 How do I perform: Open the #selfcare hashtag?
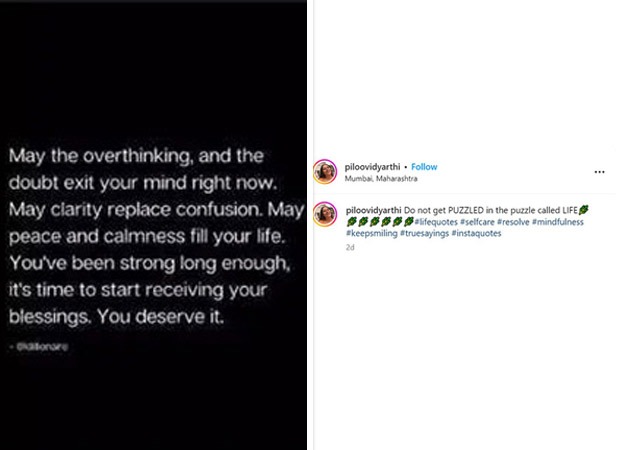tap(480, 221)
